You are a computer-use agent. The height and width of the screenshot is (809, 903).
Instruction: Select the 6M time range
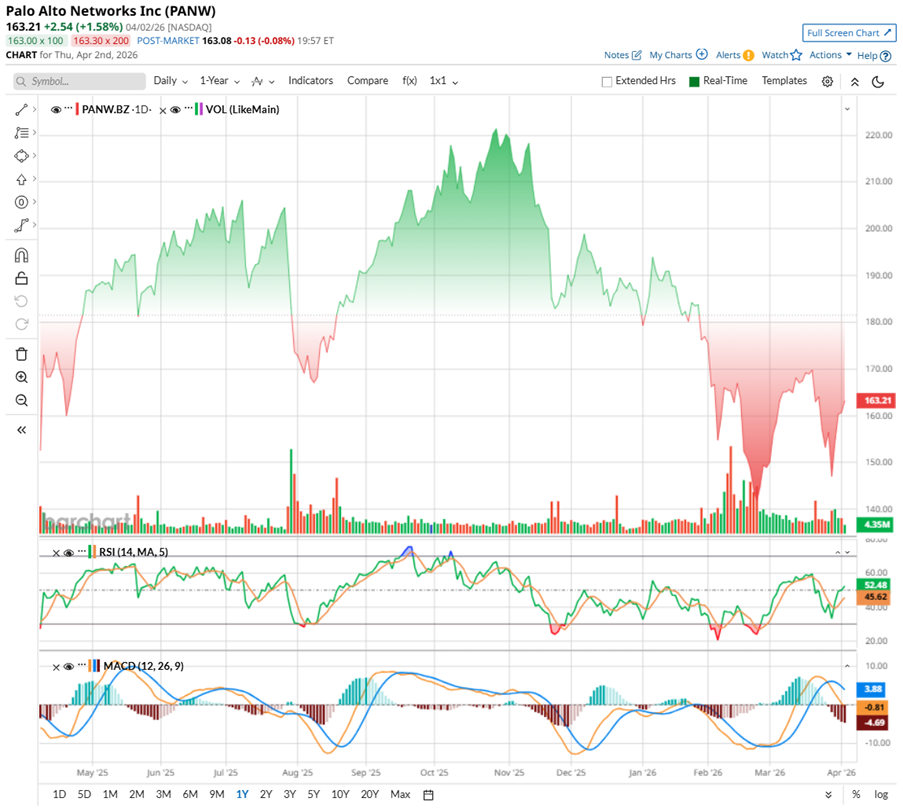point(190,795)
